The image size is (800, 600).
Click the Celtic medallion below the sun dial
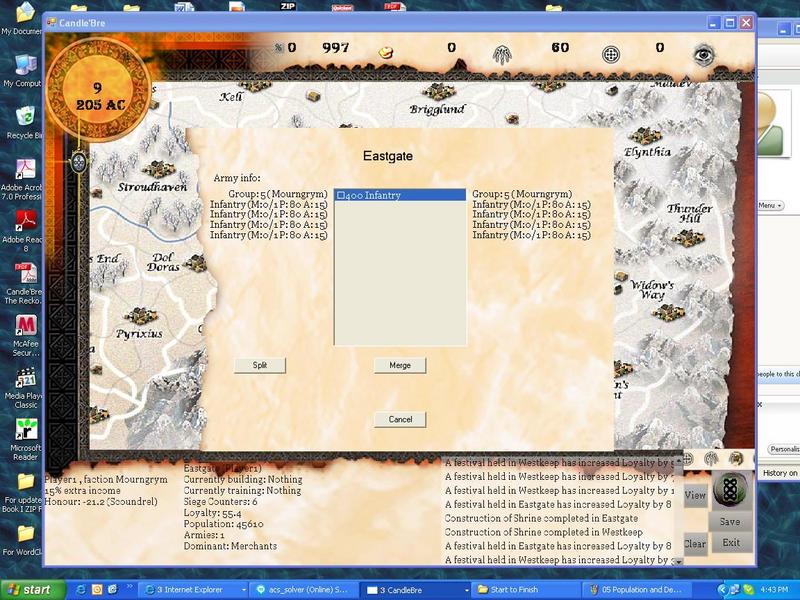point(79,163)
